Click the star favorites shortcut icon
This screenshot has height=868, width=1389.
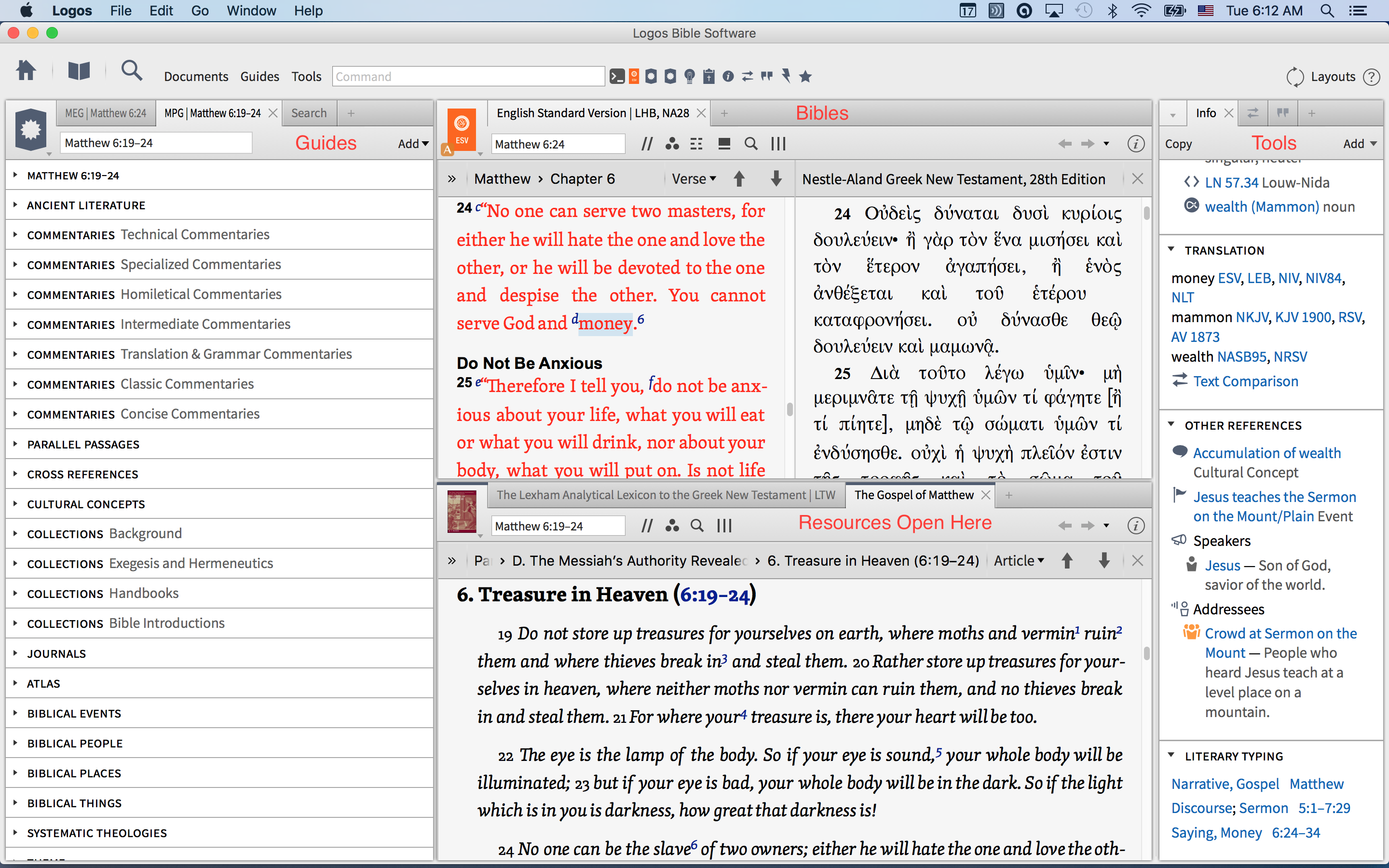805,76
